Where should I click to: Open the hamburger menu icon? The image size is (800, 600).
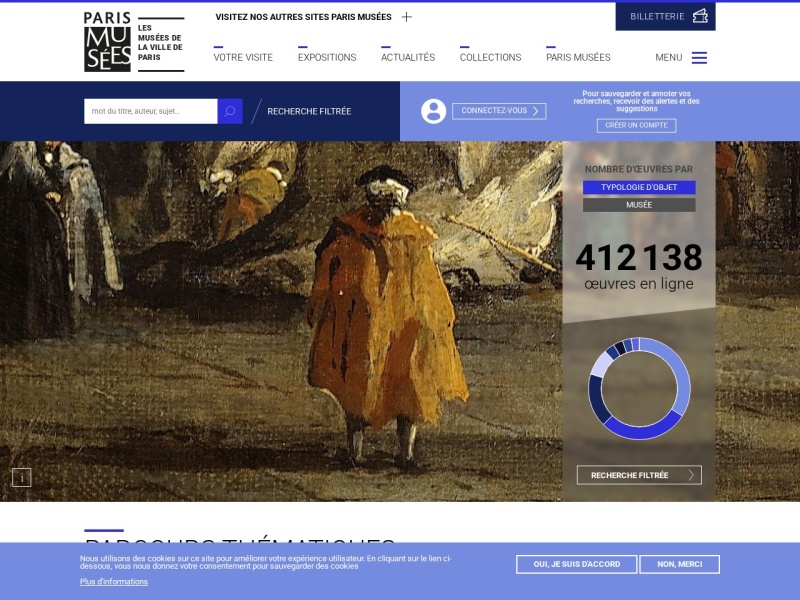699,58
